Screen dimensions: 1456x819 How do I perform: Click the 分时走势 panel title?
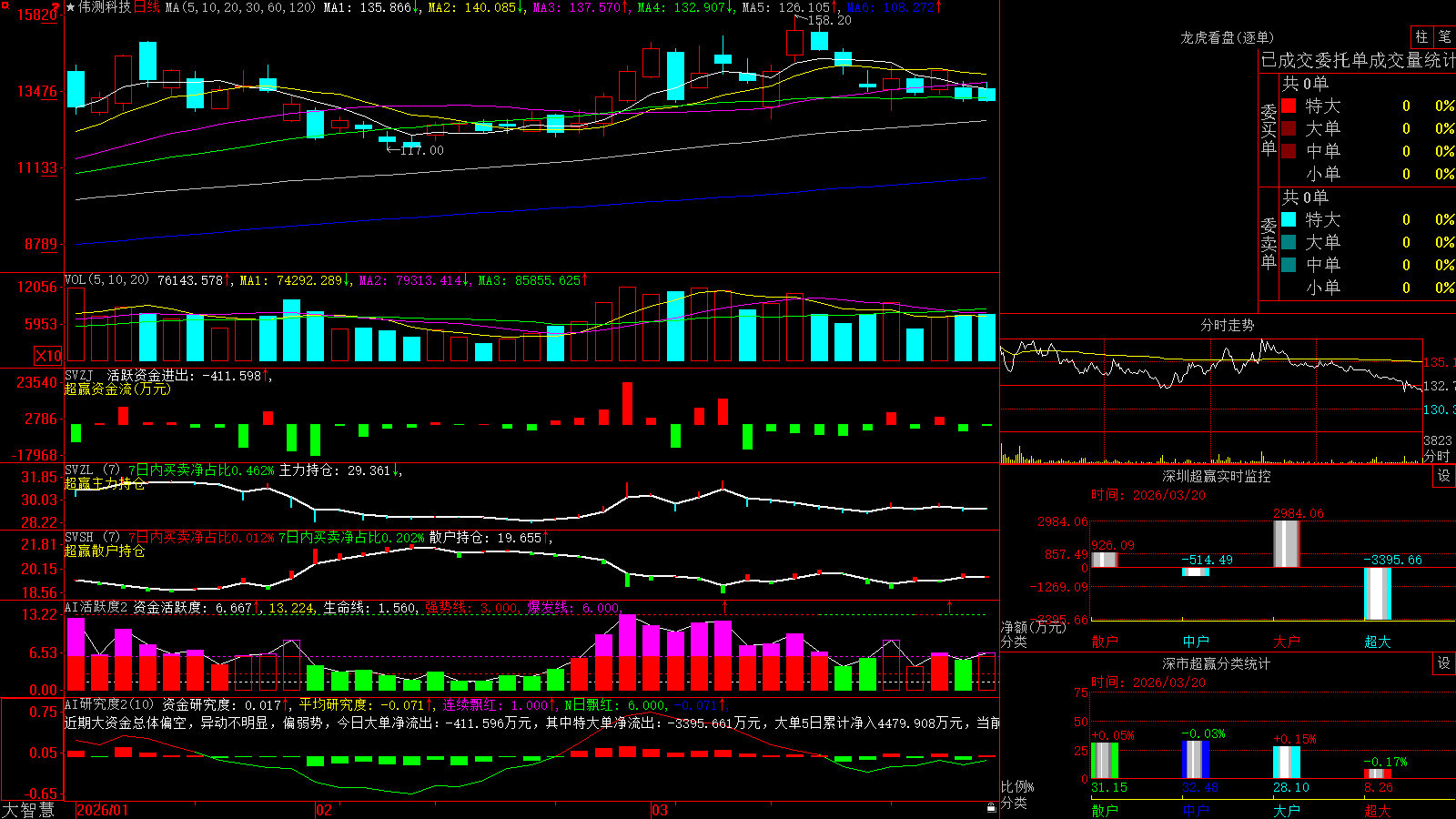[x=1227, y=325]
